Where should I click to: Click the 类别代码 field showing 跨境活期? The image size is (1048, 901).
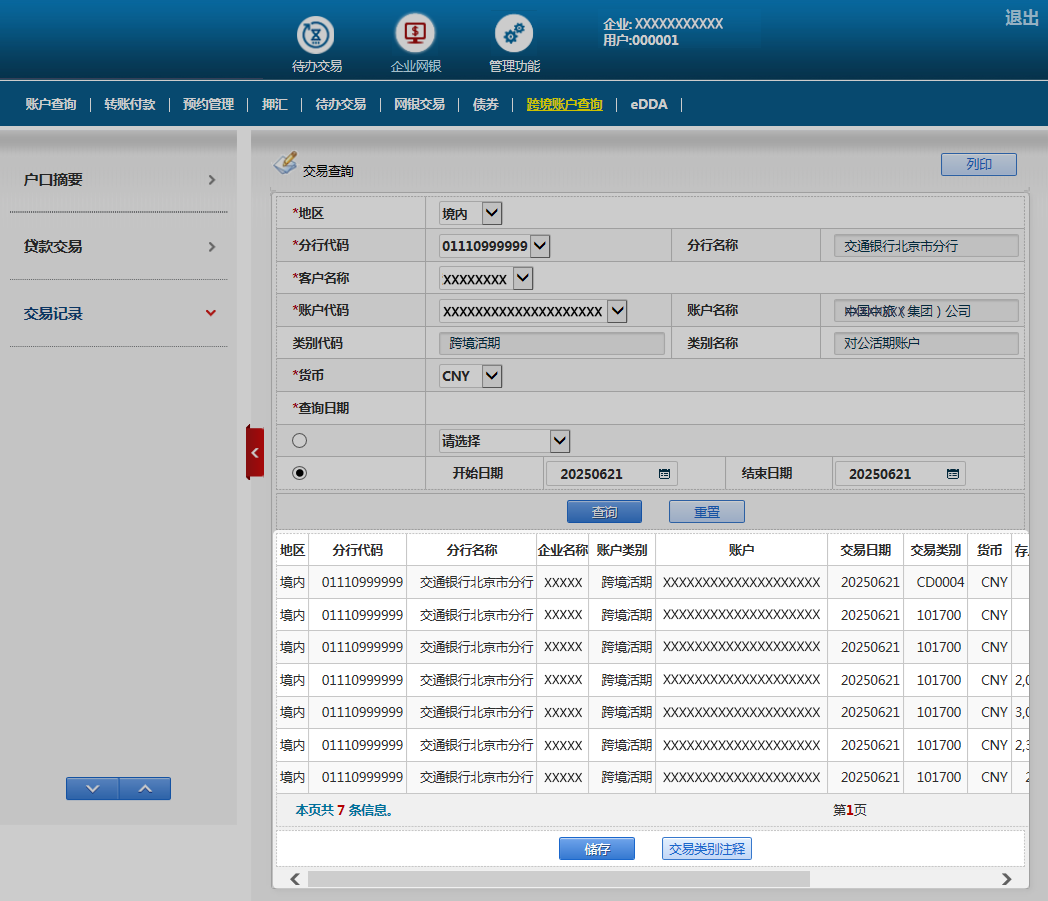(x=552, y=344)
